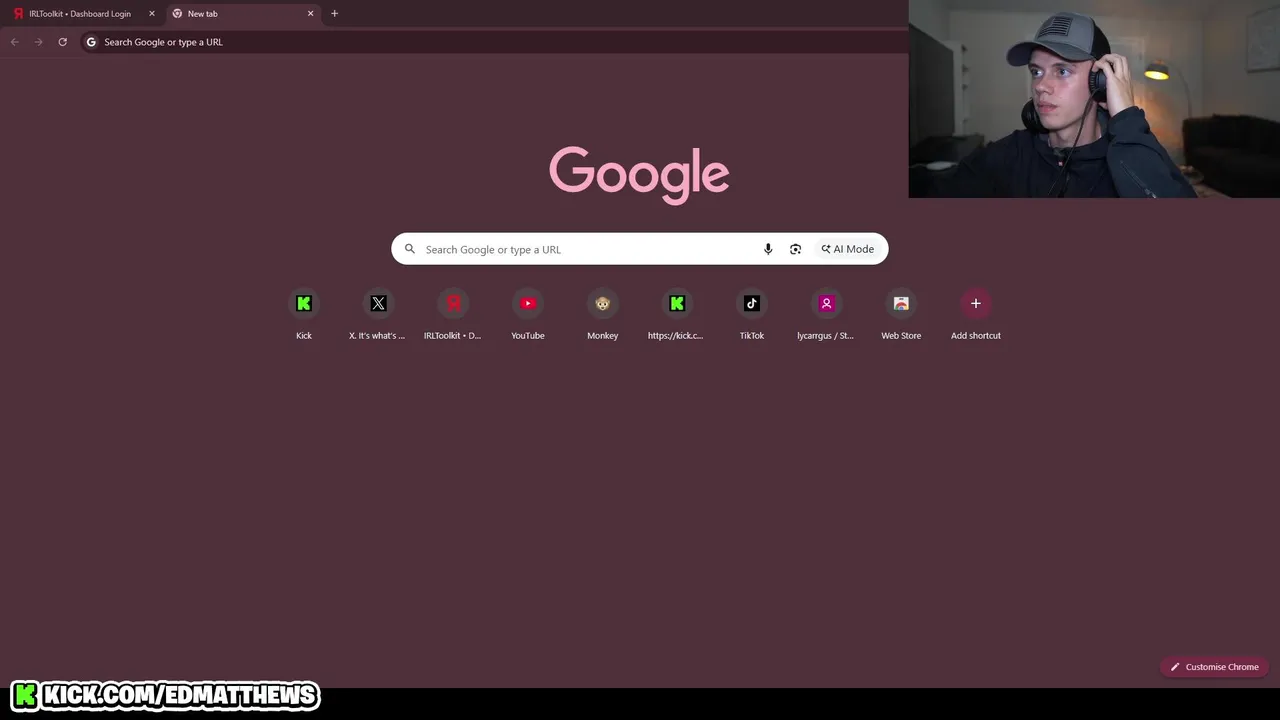
Task: Open the TikTok shortcut tile
Action: (x=752, y=315)
